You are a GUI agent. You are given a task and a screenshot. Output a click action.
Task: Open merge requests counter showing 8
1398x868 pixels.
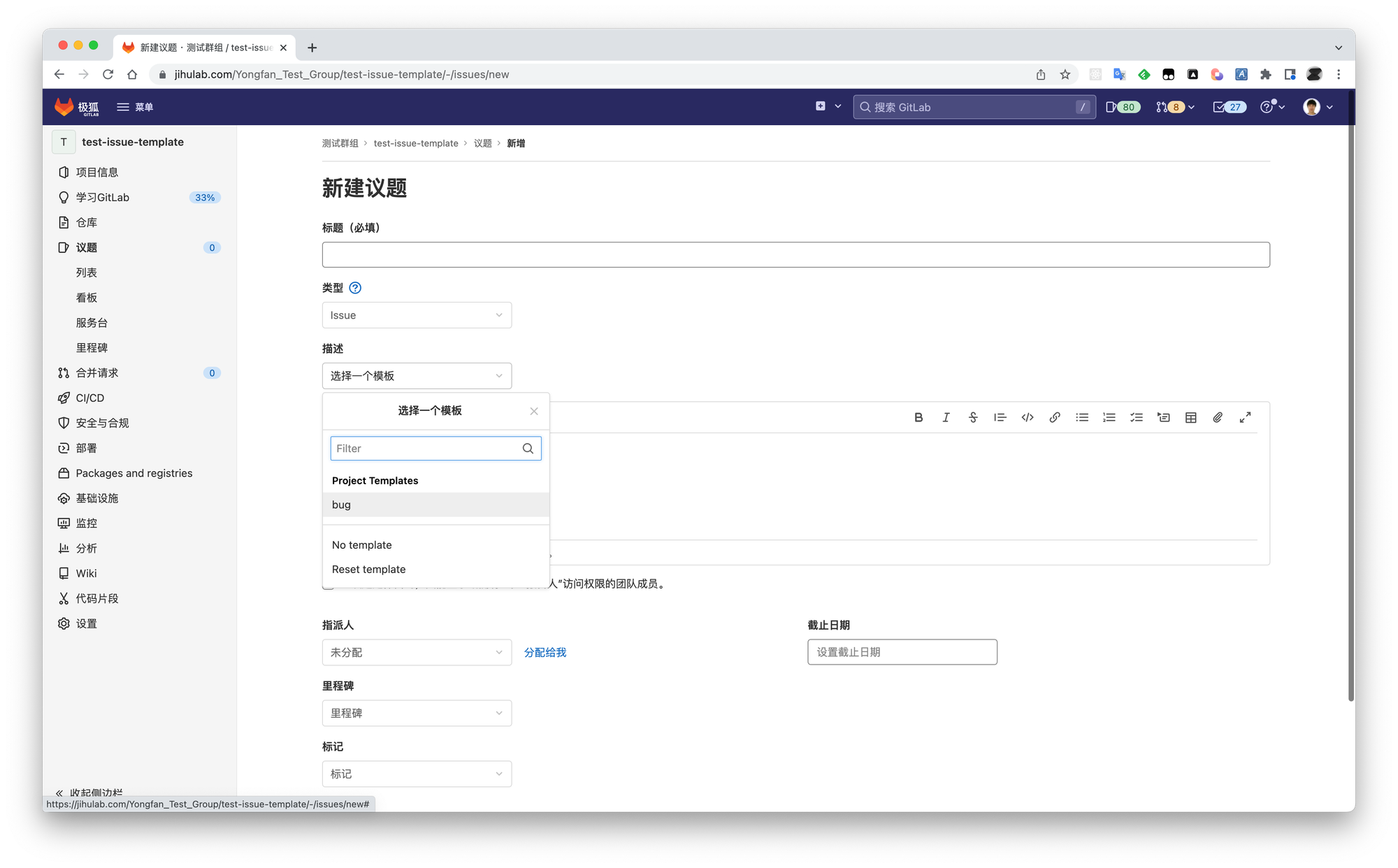(1175, 107)
